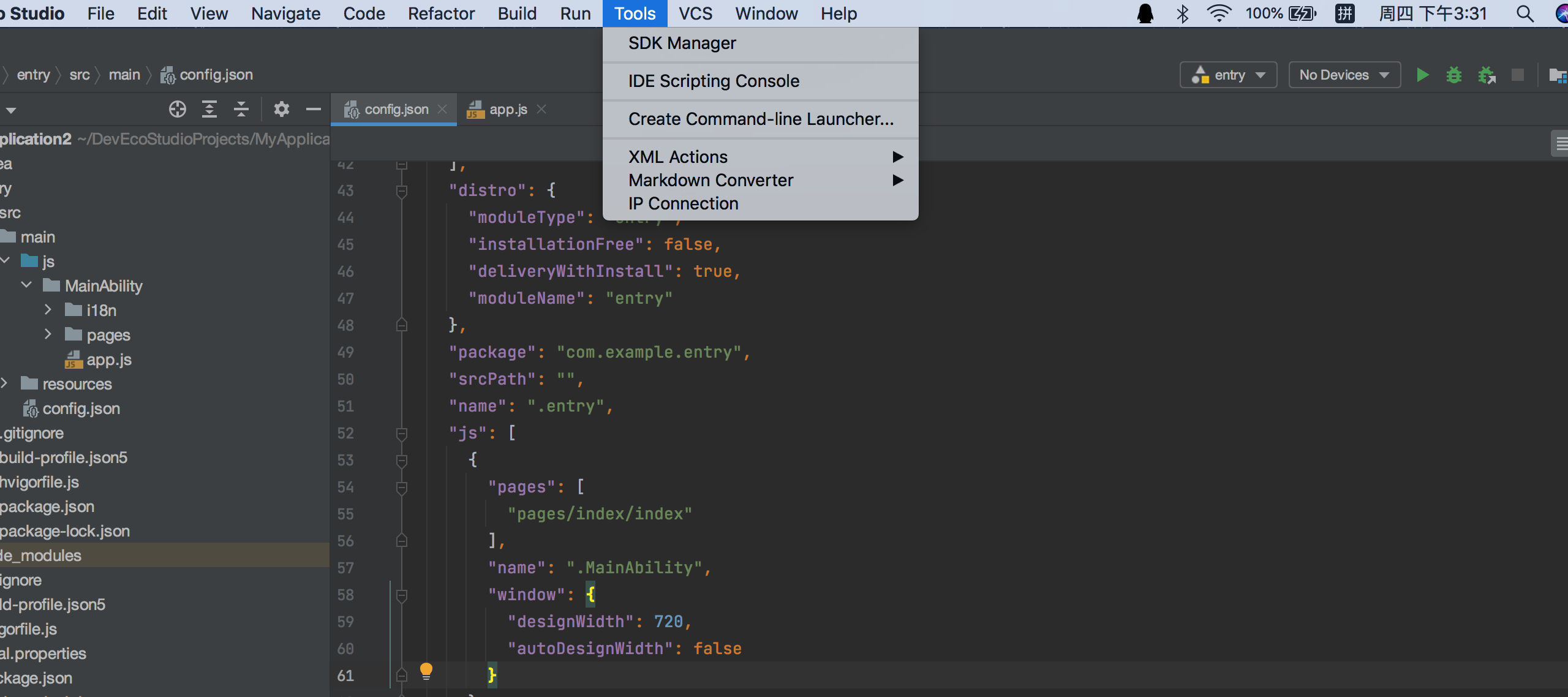Click the entry breadcrumb
Image resolution: width=1568 pixels, height=697 pixels.
(x=34, y=75)
